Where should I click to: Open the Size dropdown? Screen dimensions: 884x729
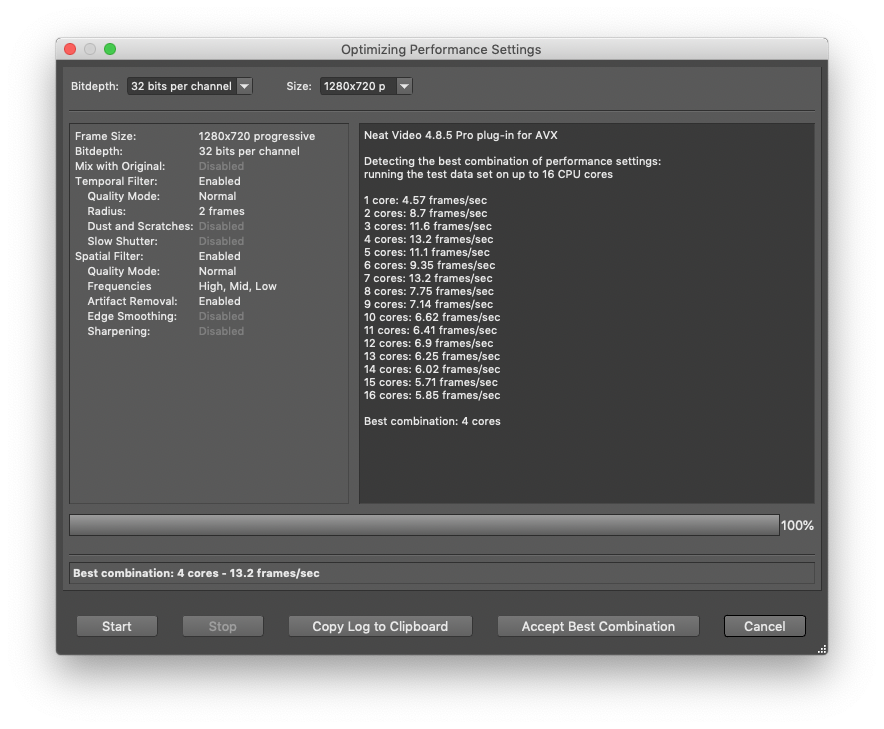[x=366, y=86]
